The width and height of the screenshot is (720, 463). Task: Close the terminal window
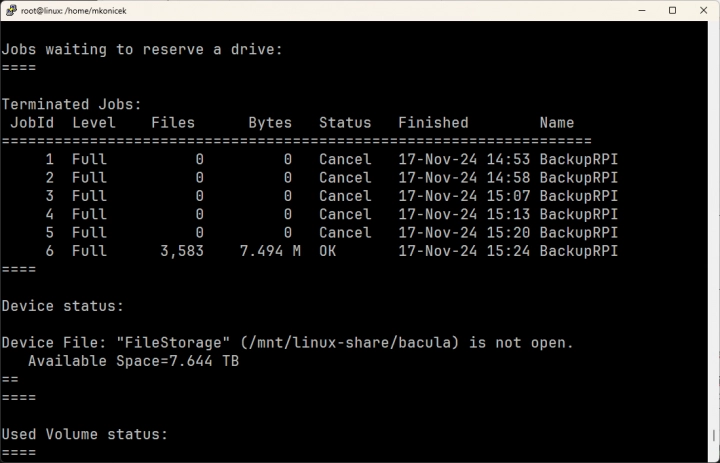[x=703, y=10]
